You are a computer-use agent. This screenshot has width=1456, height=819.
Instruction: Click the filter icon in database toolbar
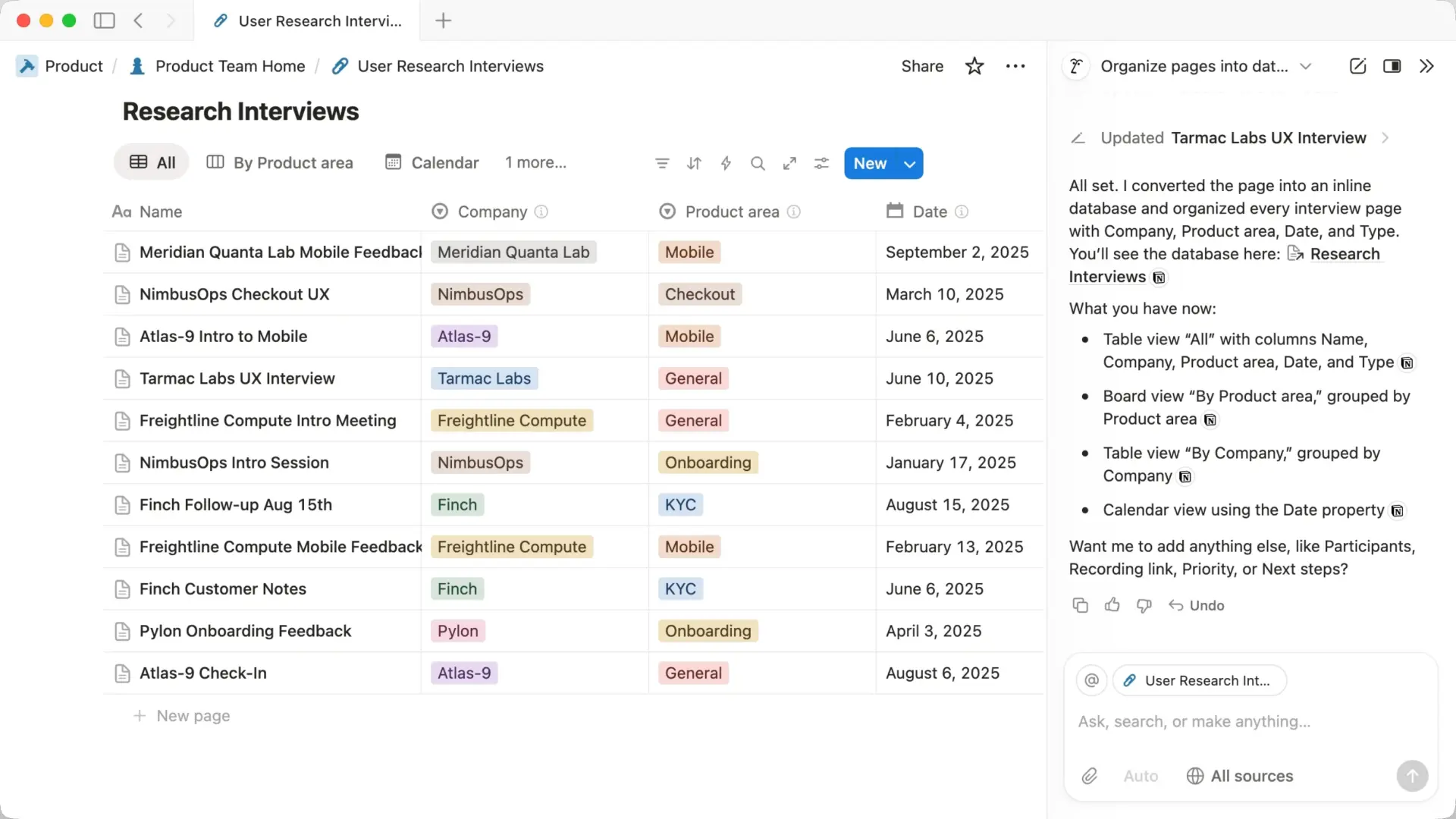[662, 163]
